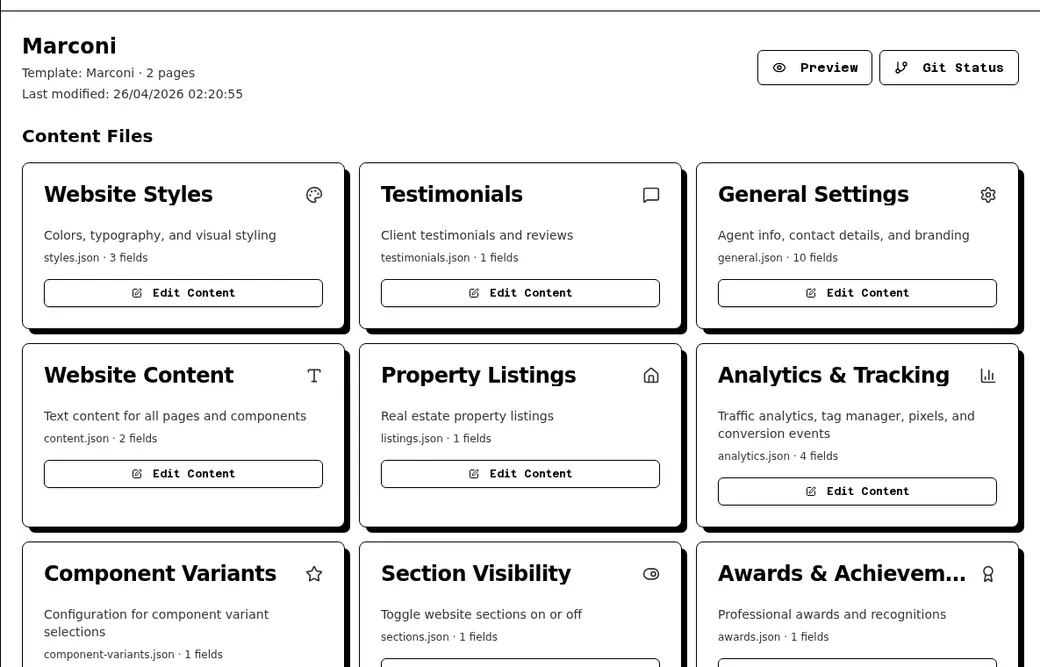Viewport: 1040px width, 667px height.
Task: Click 'Agent info, contact details, and branding' description
Action: [843, 235]
